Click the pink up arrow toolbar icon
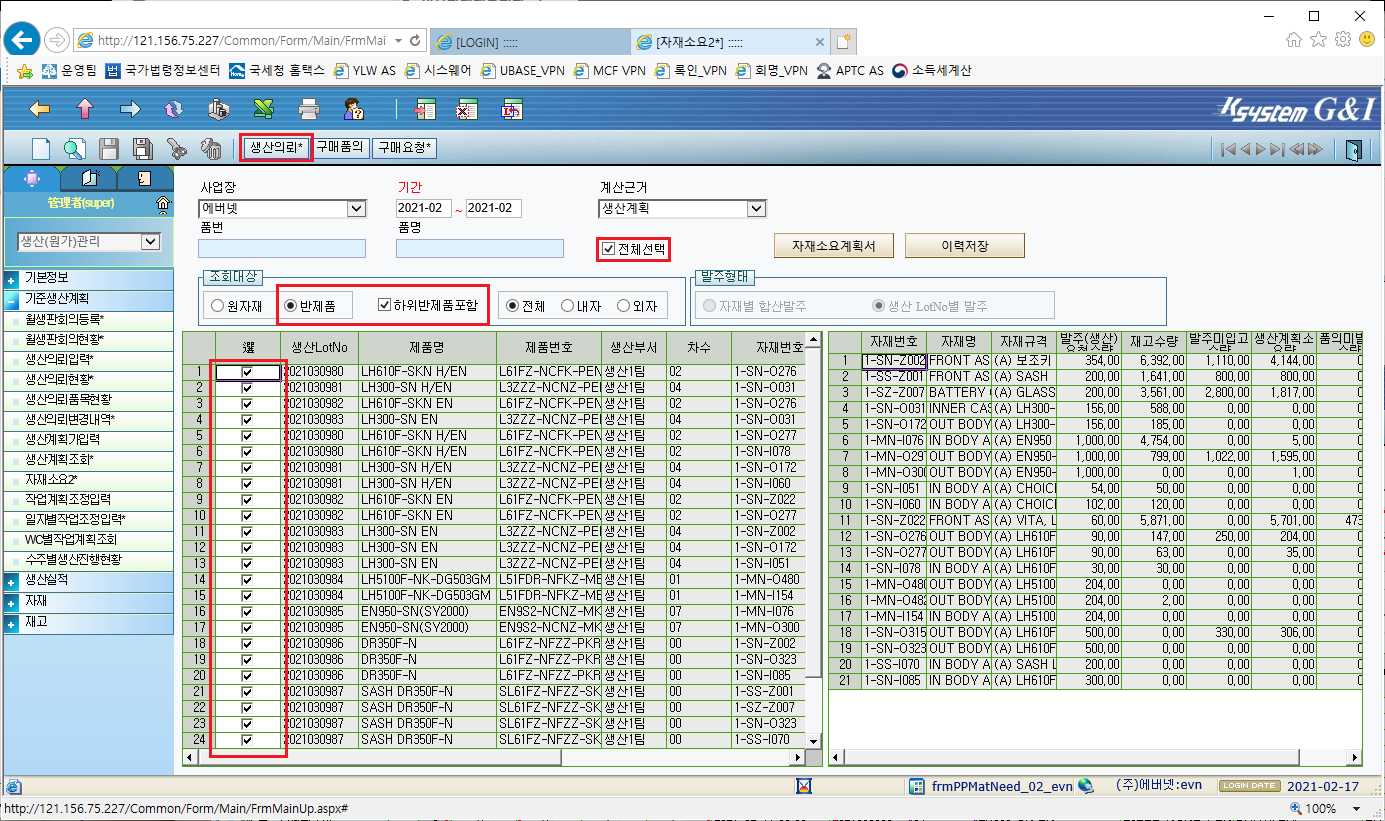The image size is (1385, 821). click(x=85, y=108)
